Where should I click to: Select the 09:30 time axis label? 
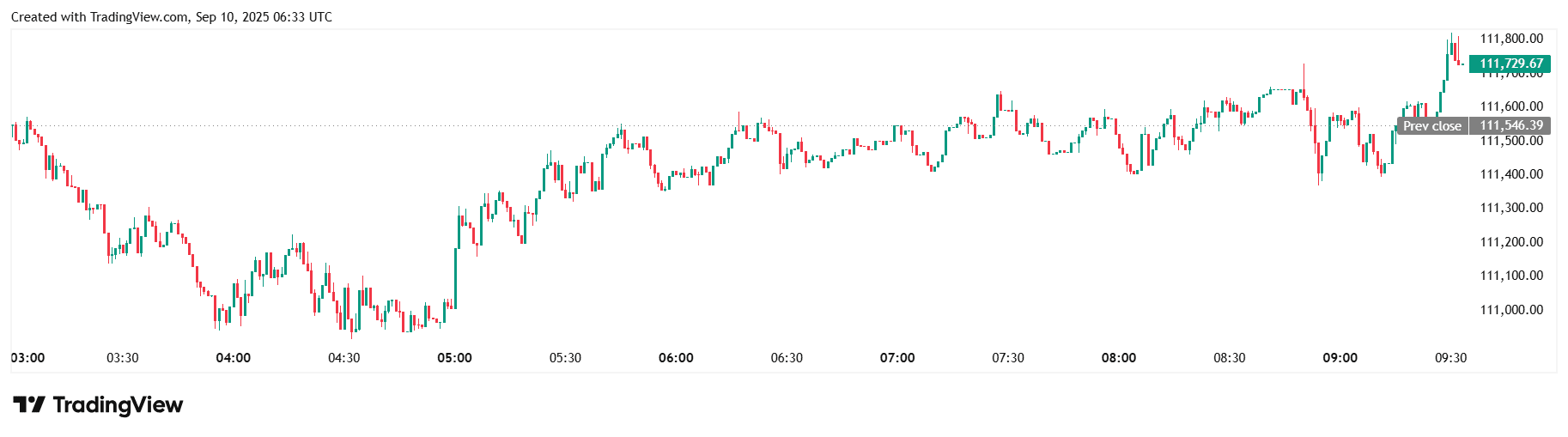[x=1451, y=358]
